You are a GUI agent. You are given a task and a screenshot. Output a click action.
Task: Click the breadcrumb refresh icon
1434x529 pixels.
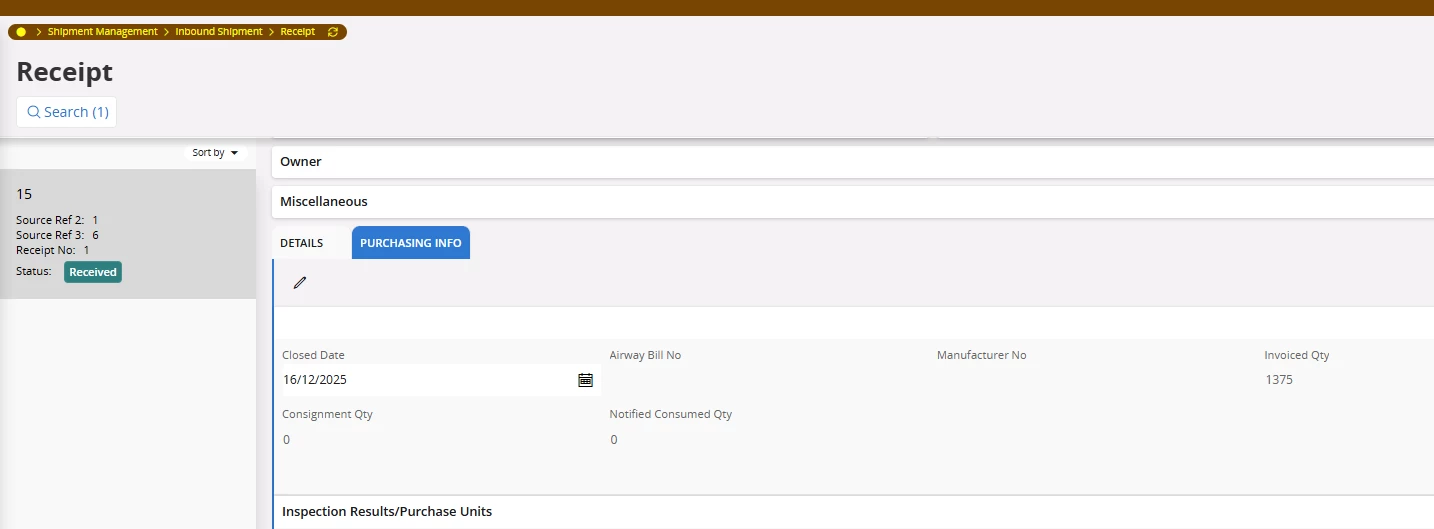[x=333, y=32]
